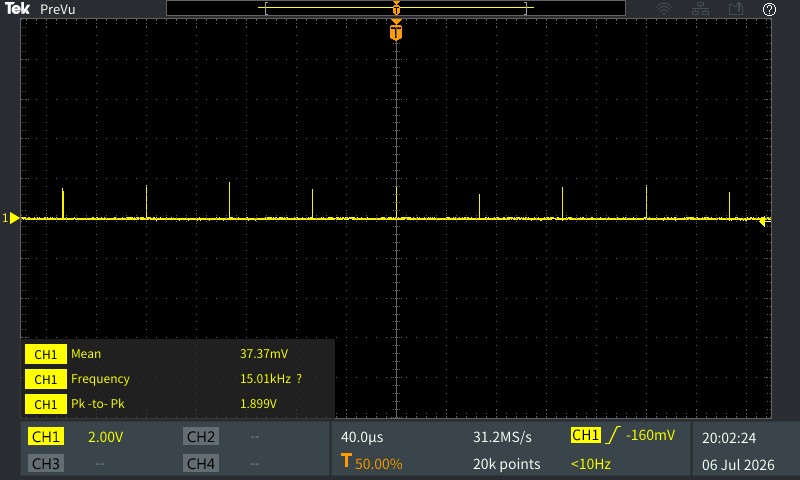Viewport: 800px width, 480px height.
Task: Click the trigger marker in record overview bar
Action: (x=396, y=8)
